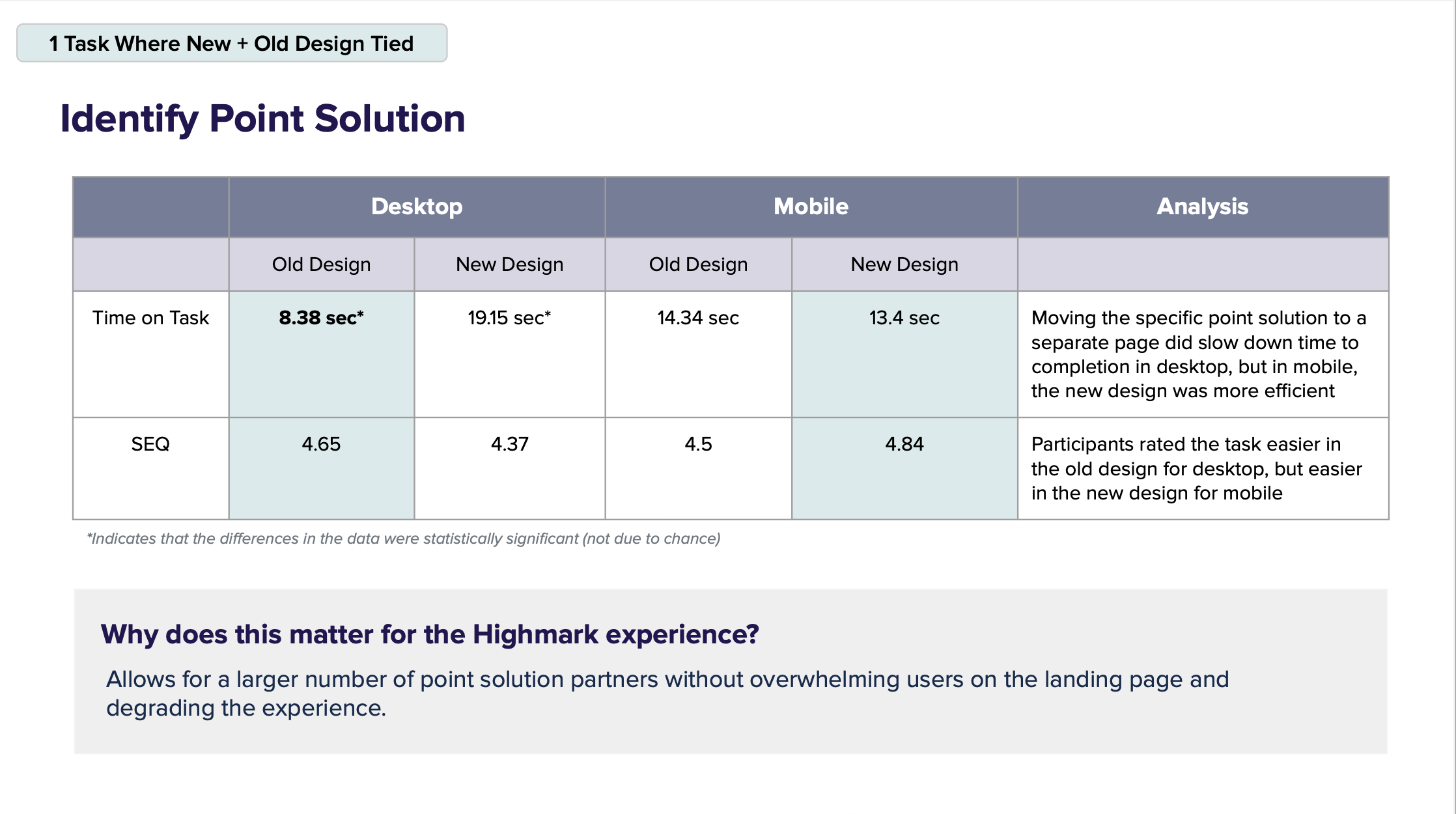
Task: Click the highlighted '13.4 sec' cell
Action: click(904, 318)
